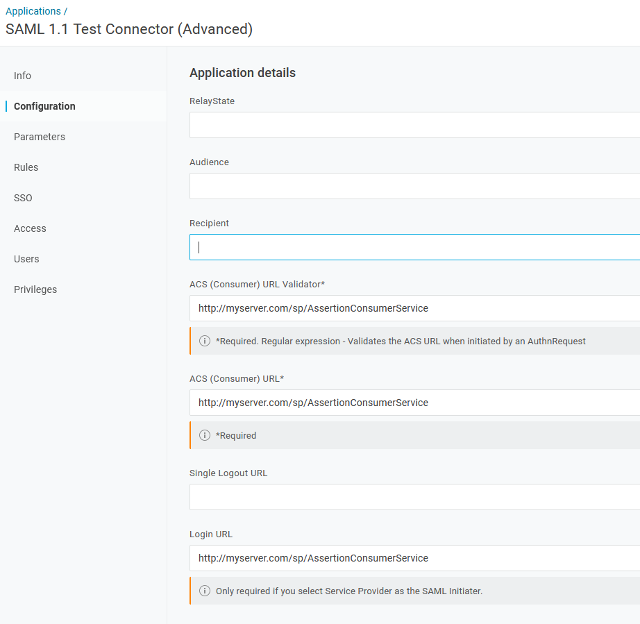640x624 pixels.
Task: Open the Access sidebar section
Action: pyautogui.click(x=30, y=229)
